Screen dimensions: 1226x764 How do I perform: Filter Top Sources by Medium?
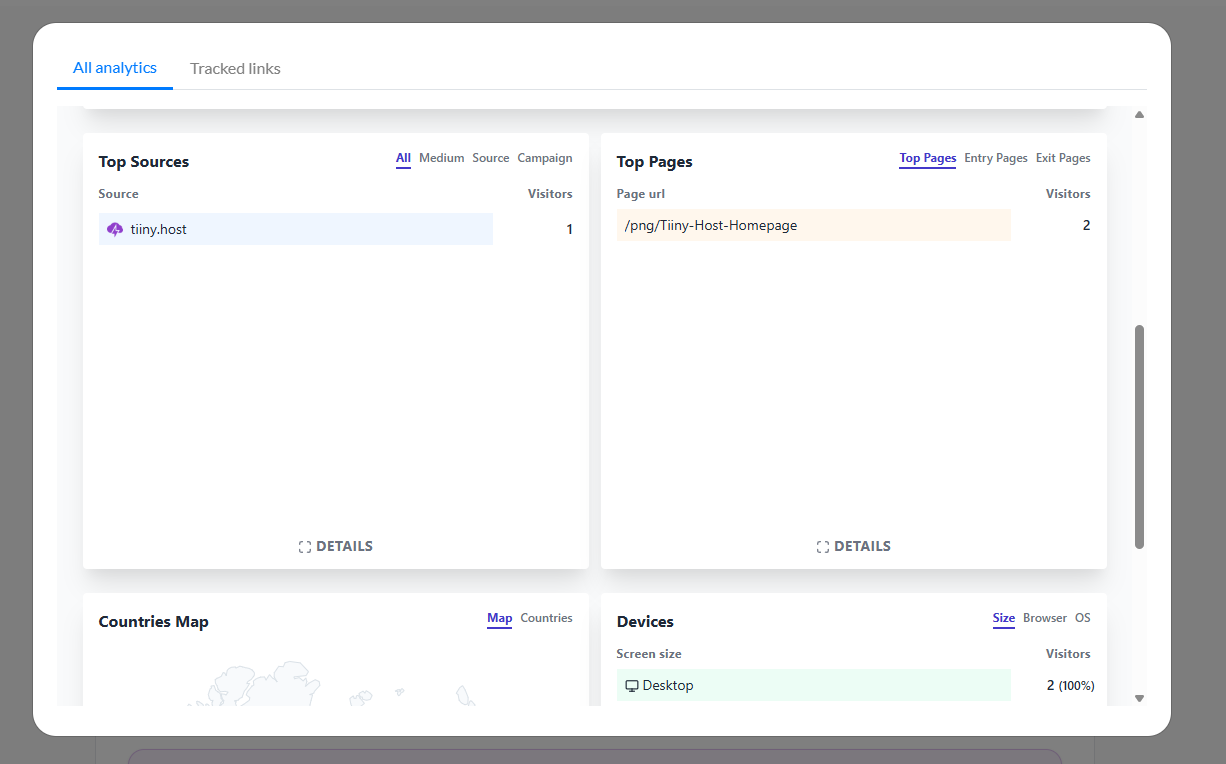coord(441,158)
